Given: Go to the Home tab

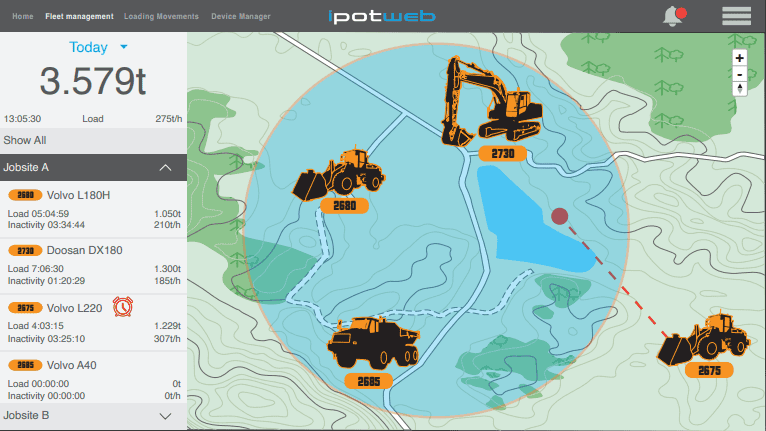Looking at the screenshot, I should point(23,16).
